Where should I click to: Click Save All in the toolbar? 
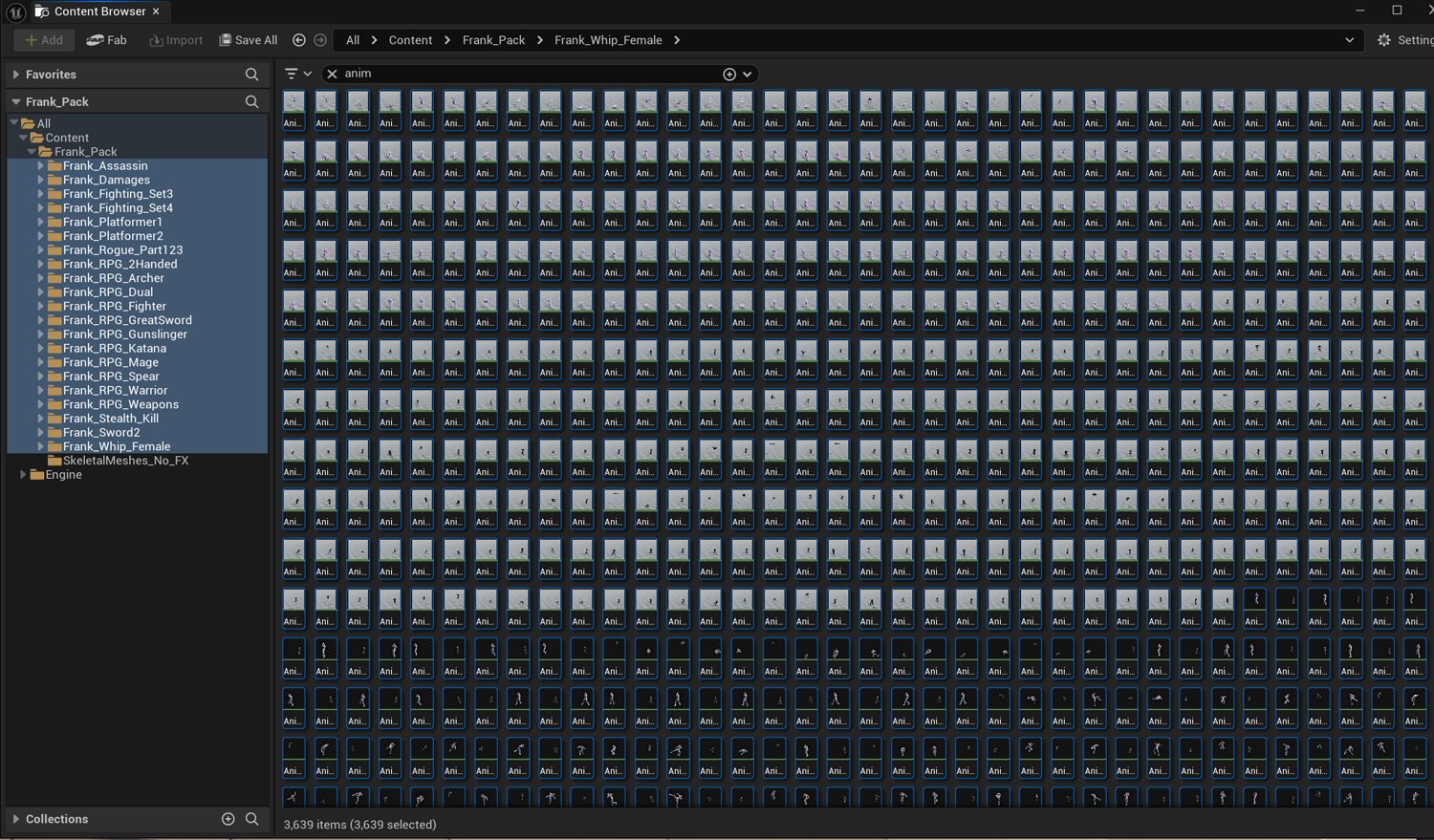(x=249, y=40)
